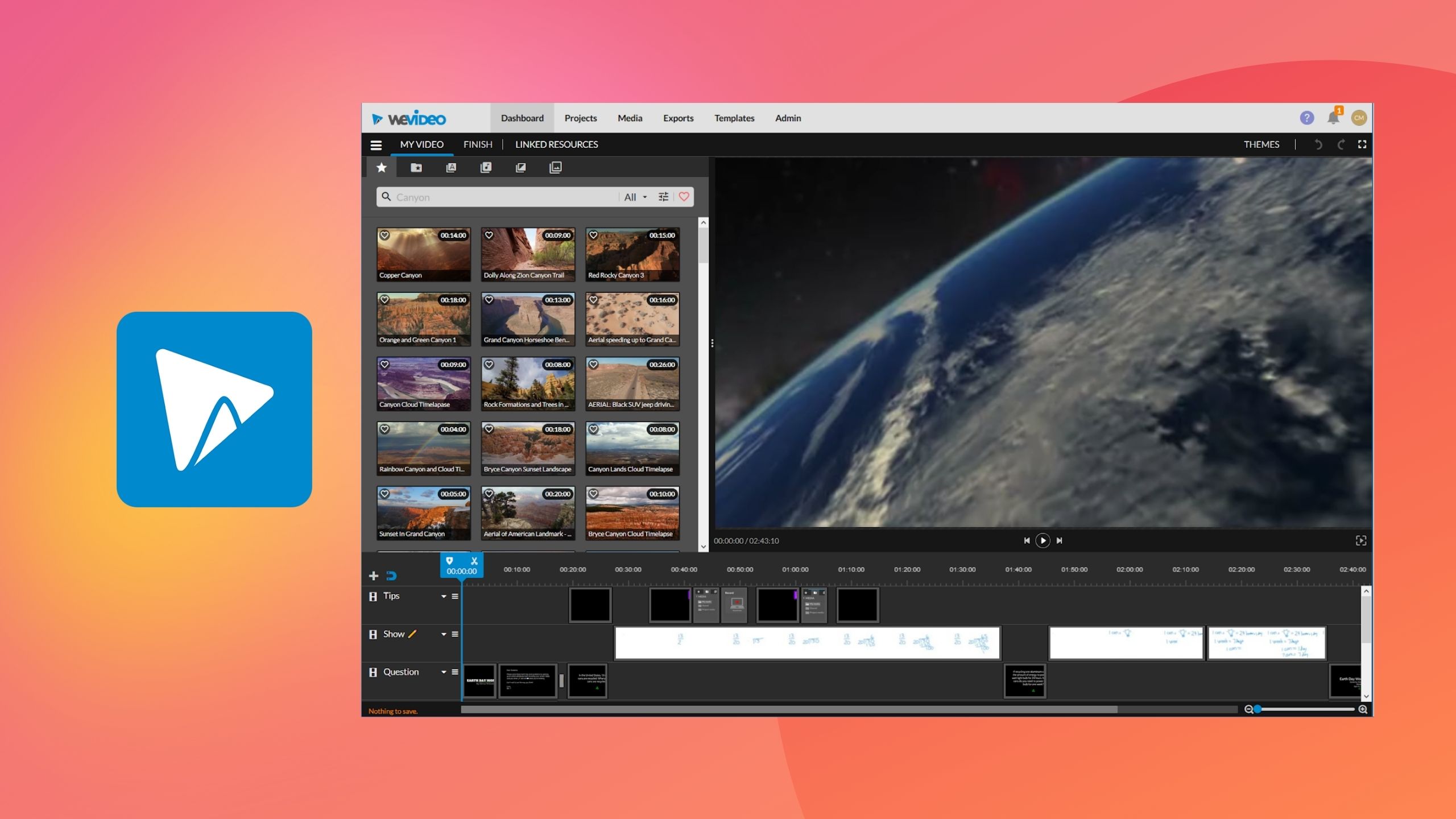Open the Audio music library tab icon
Image resolution: width=1456 pixels, height=819 pixels.
tap(486, 167)
